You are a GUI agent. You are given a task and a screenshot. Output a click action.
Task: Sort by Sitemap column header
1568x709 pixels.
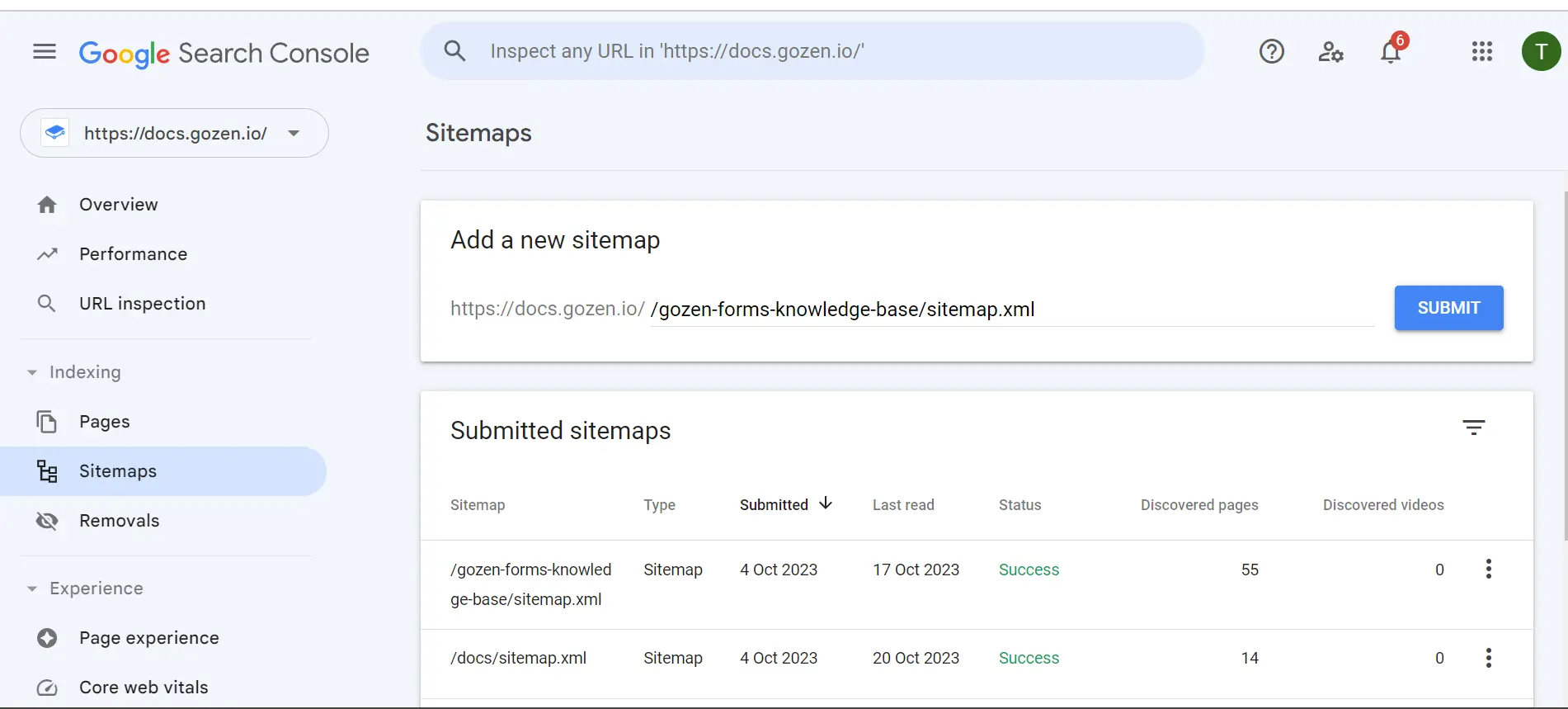(478, 505)
